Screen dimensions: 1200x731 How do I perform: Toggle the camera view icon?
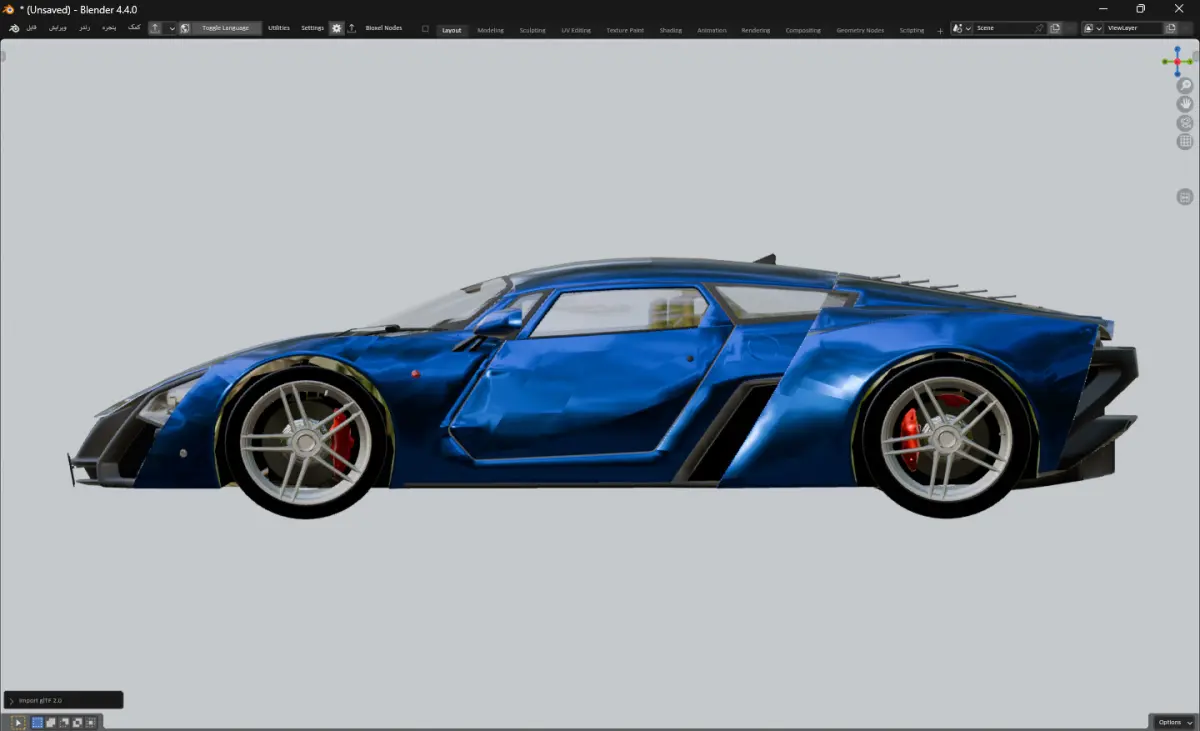click(1185, 123)
